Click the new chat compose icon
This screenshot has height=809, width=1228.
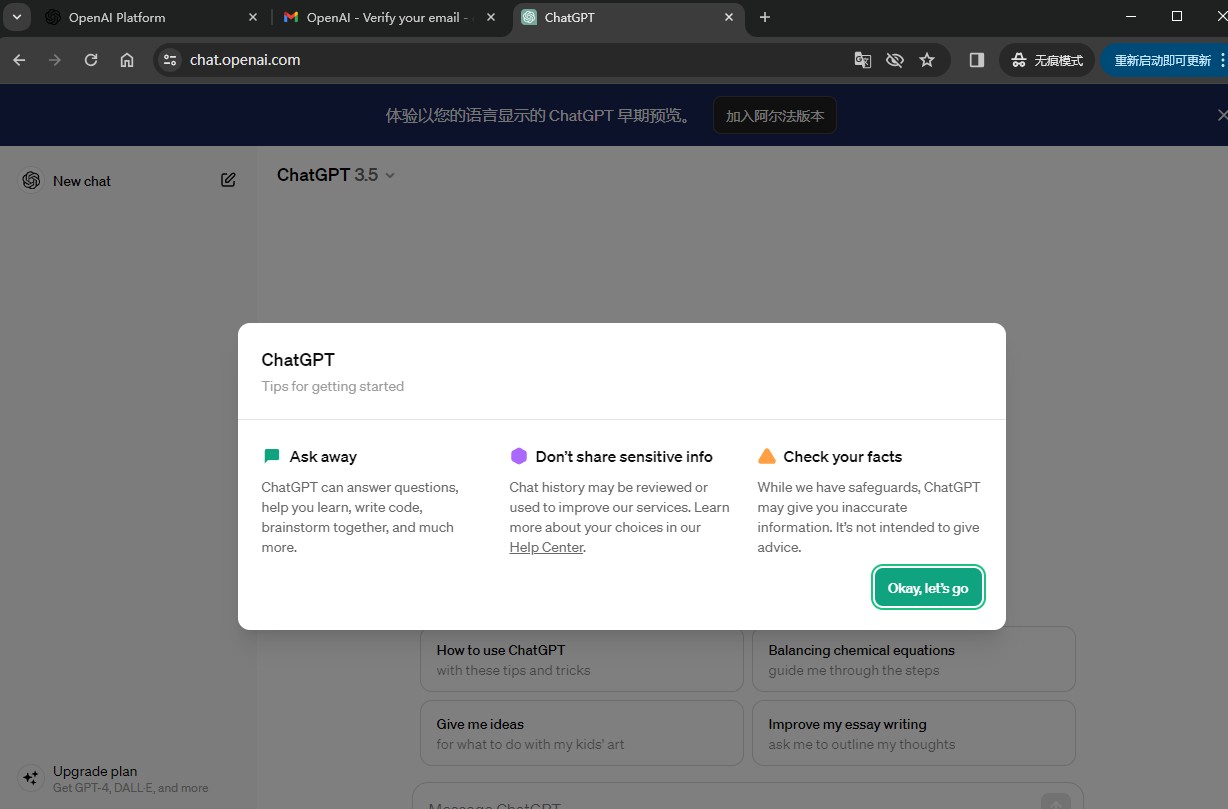(x=228, y=180)
